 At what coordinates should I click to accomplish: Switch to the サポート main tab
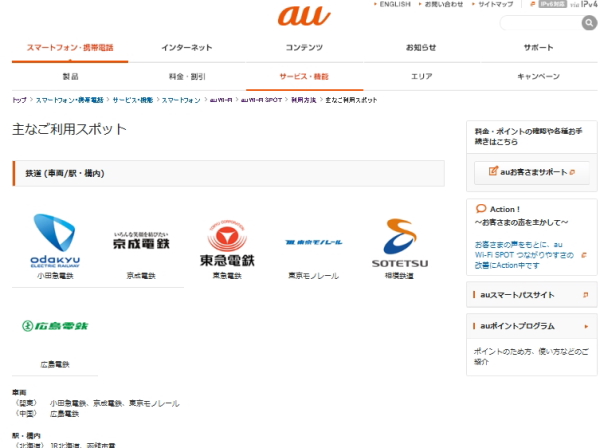[538, 48]
